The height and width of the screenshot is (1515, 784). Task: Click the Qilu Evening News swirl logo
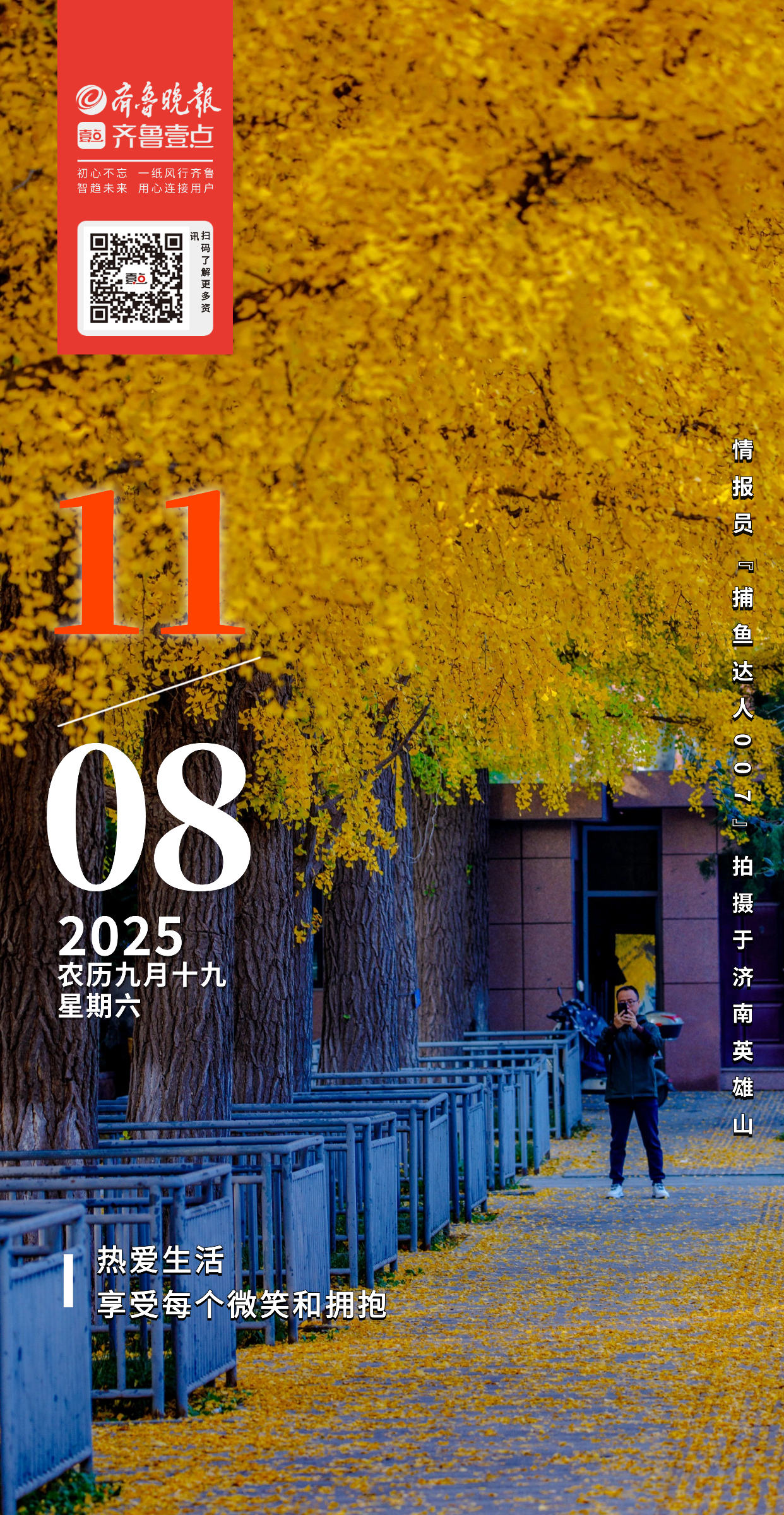point(92,100)
